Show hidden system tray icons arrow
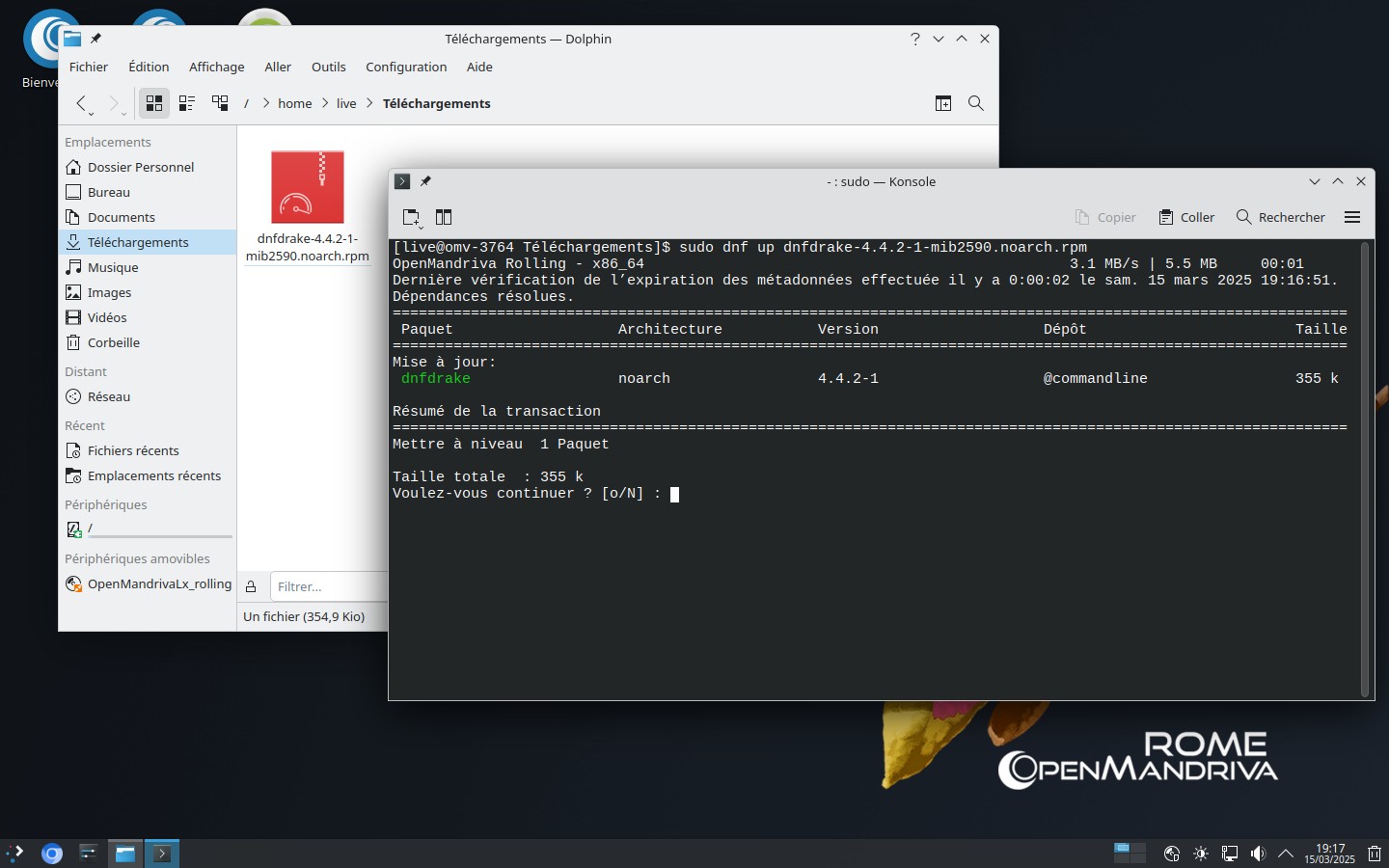Image resolution: width=1389 pixels, height=868 pixels. pos(1286,854)
